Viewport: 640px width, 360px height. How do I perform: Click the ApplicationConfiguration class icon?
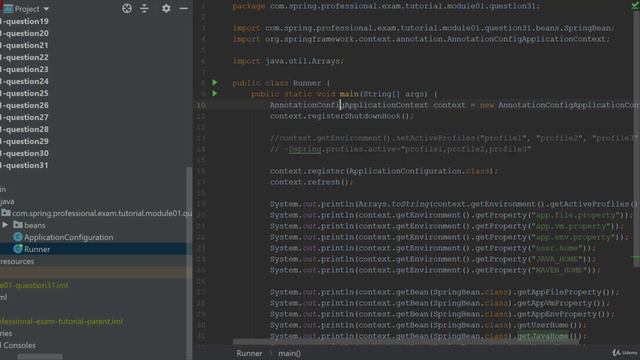(18, 237)
